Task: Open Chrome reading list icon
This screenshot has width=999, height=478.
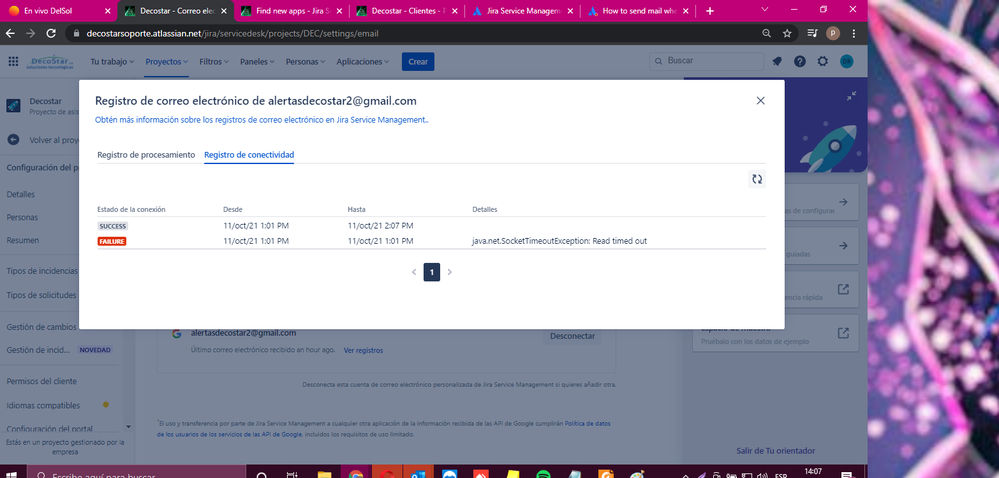Action: (812, 33)
